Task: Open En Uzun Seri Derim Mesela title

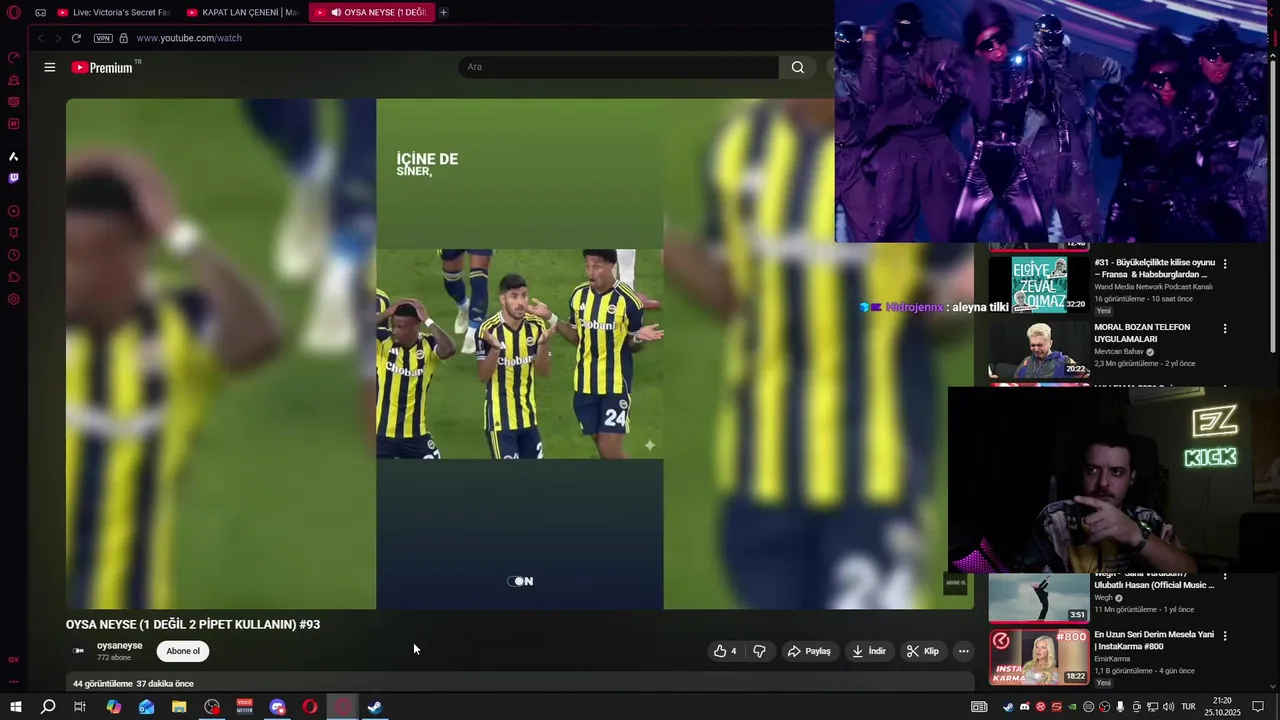Action: 1154,640
